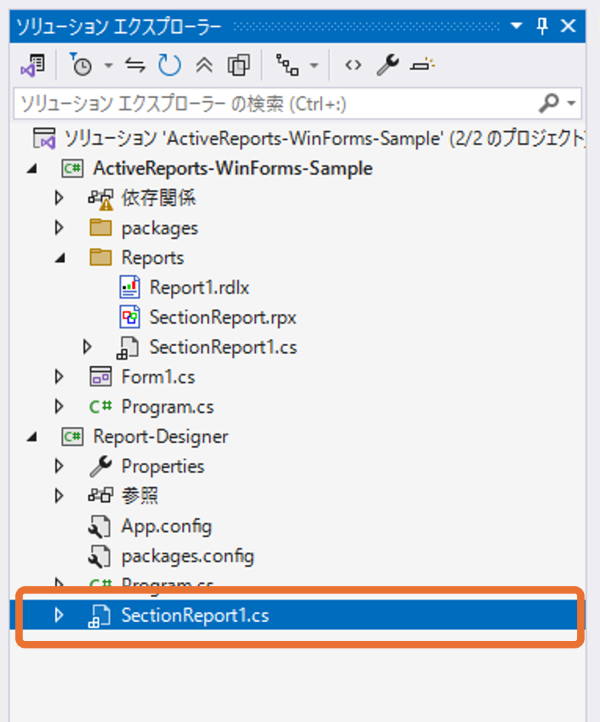The image size is (600, 722).
Task: Select Report1.rdlx file
Action: 199,288
